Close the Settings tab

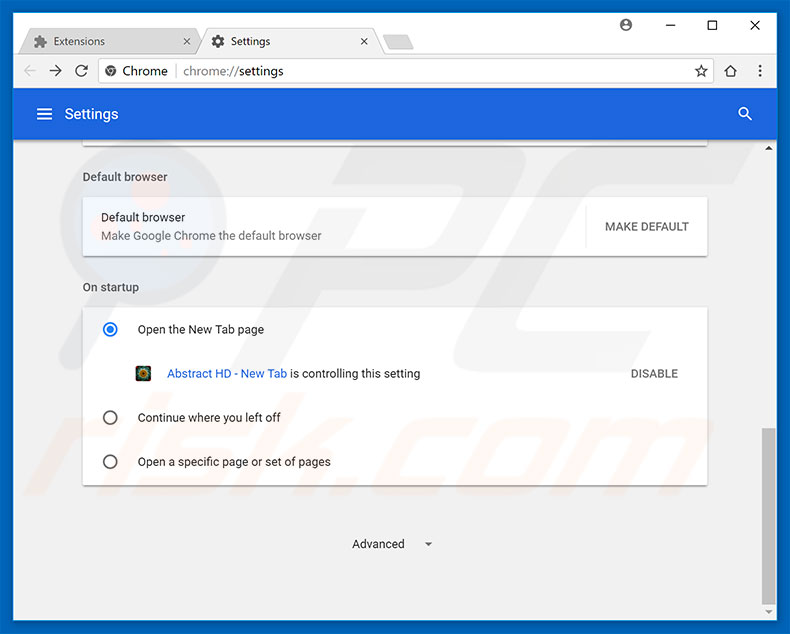[364, 41]
